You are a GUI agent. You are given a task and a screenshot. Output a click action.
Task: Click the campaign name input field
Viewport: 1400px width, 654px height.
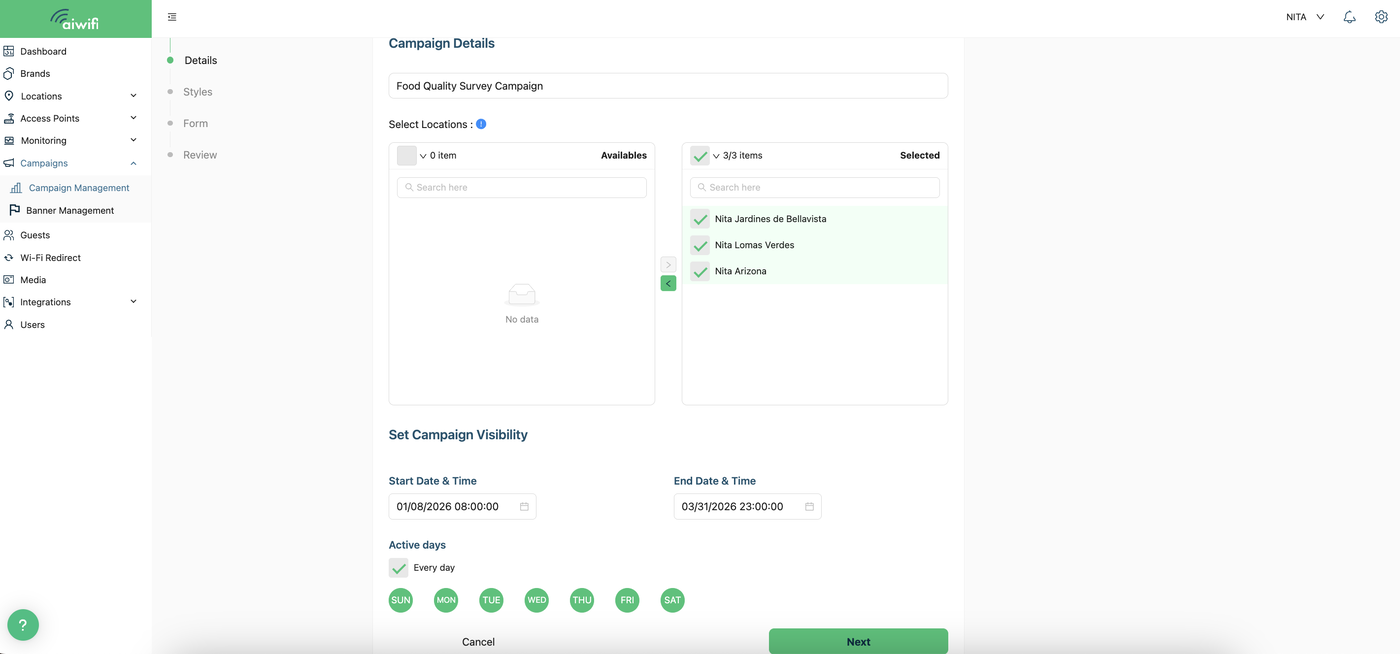click(x=668, y=86)
